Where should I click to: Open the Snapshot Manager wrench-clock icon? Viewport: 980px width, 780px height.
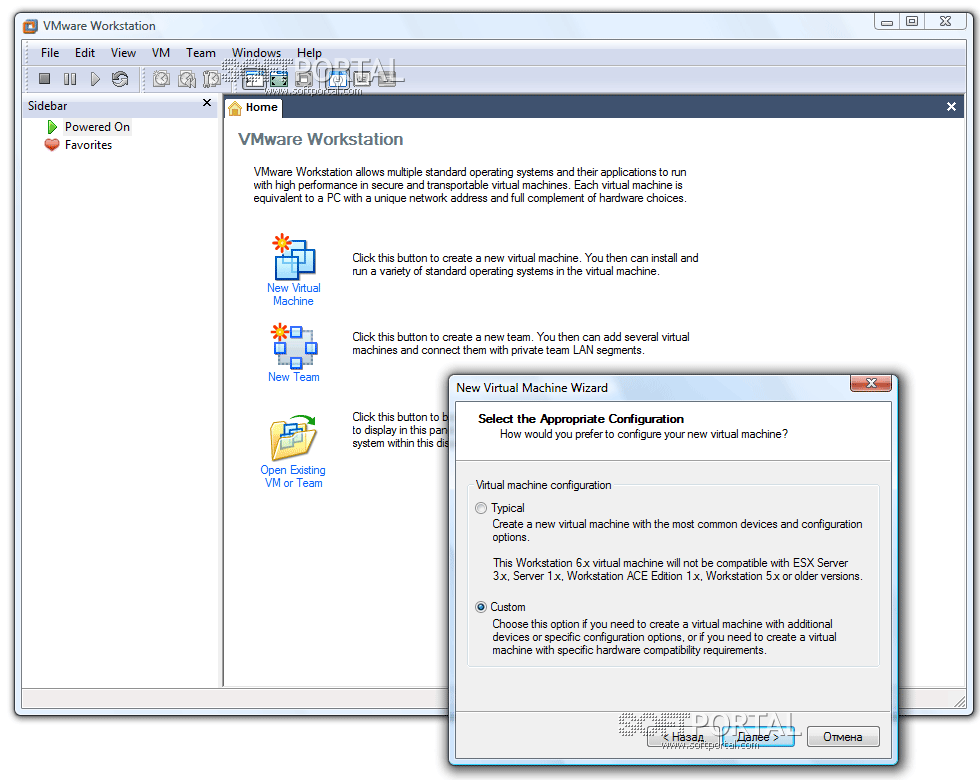pyautogui.click(x=211, y=79)
